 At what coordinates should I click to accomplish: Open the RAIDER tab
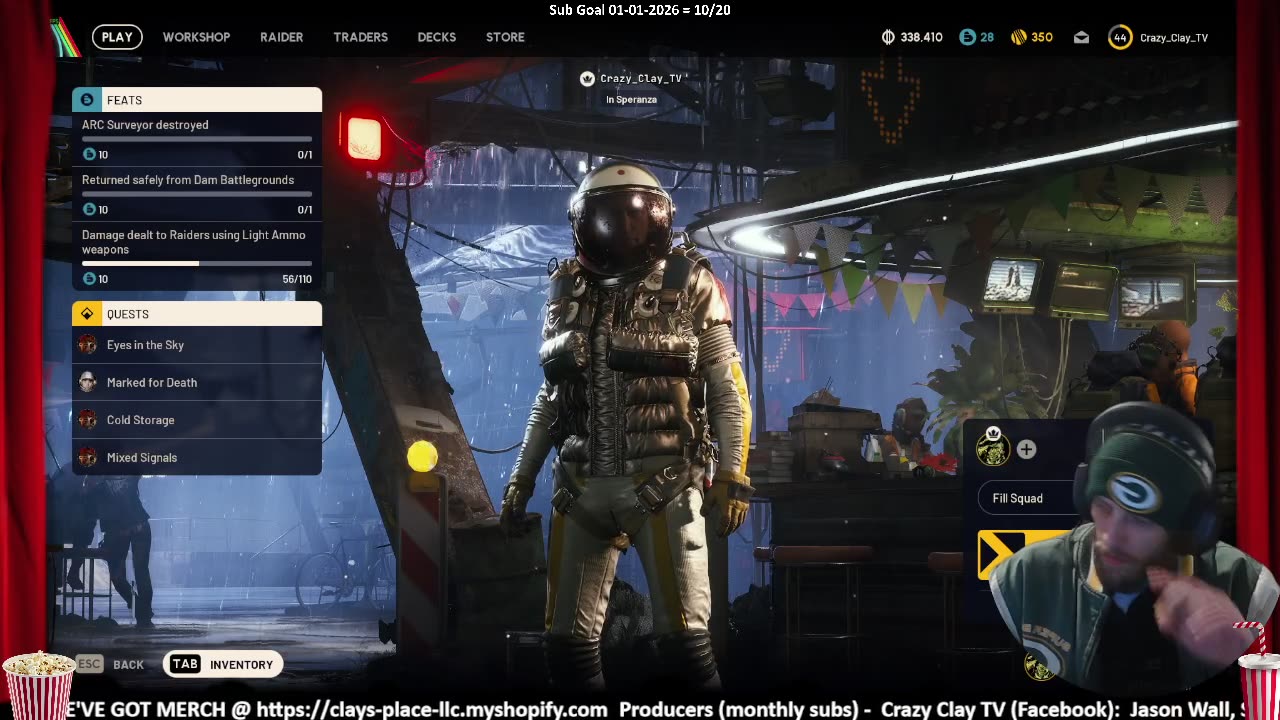pyautogui.click(x=281, y=37)
